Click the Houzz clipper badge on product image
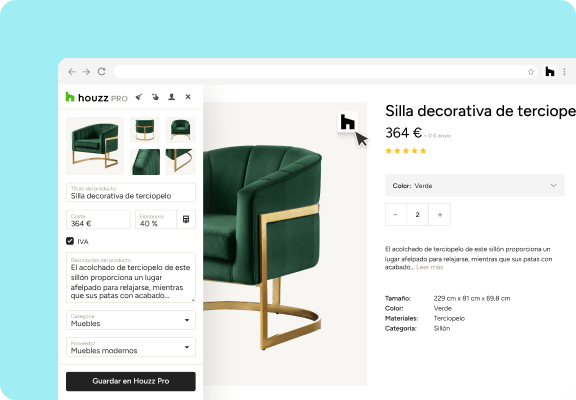 coord(348,122)
